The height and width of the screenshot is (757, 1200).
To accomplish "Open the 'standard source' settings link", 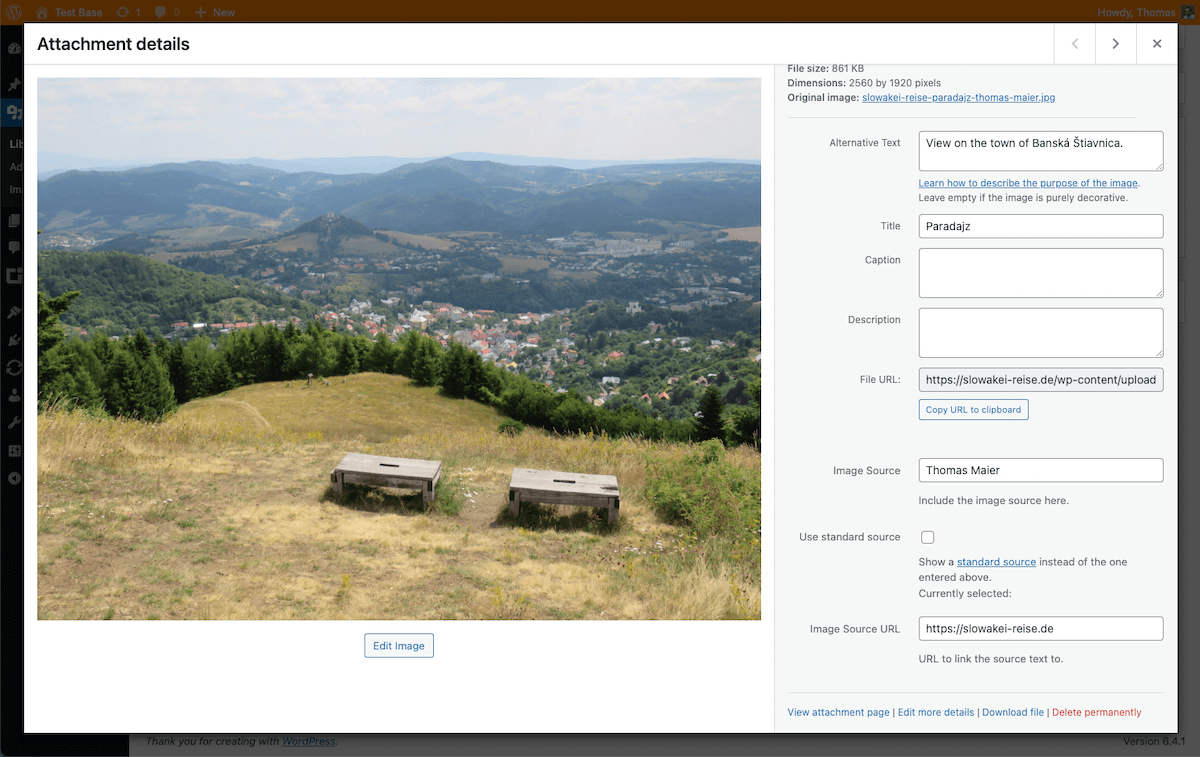I will point(996,562).
